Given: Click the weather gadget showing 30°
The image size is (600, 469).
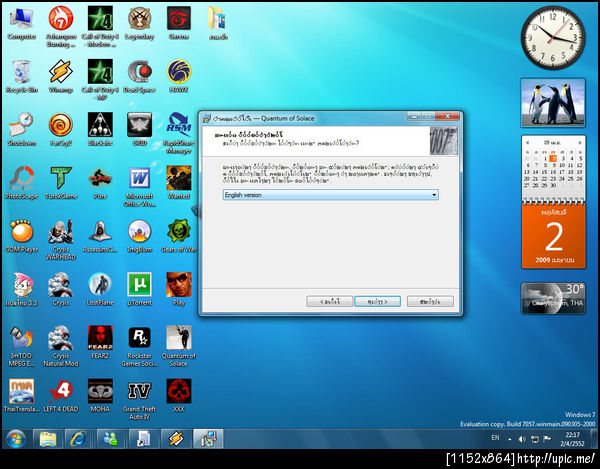Looking at the screenshot, I should [x=553, y=298].
